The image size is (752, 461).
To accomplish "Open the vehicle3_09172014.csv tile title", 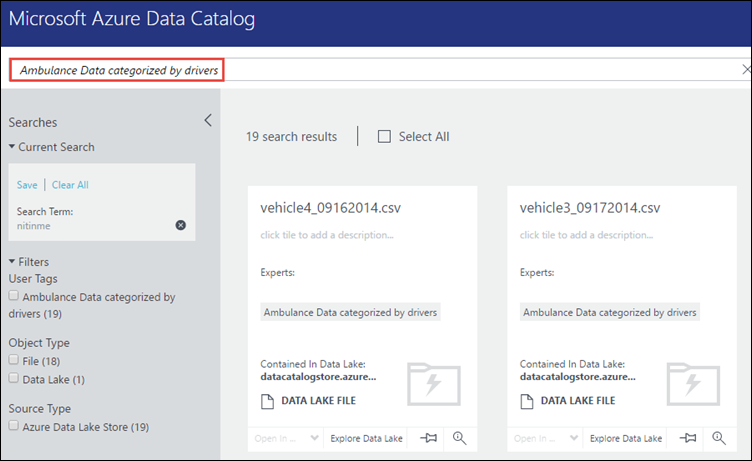I will pos(590,208).
